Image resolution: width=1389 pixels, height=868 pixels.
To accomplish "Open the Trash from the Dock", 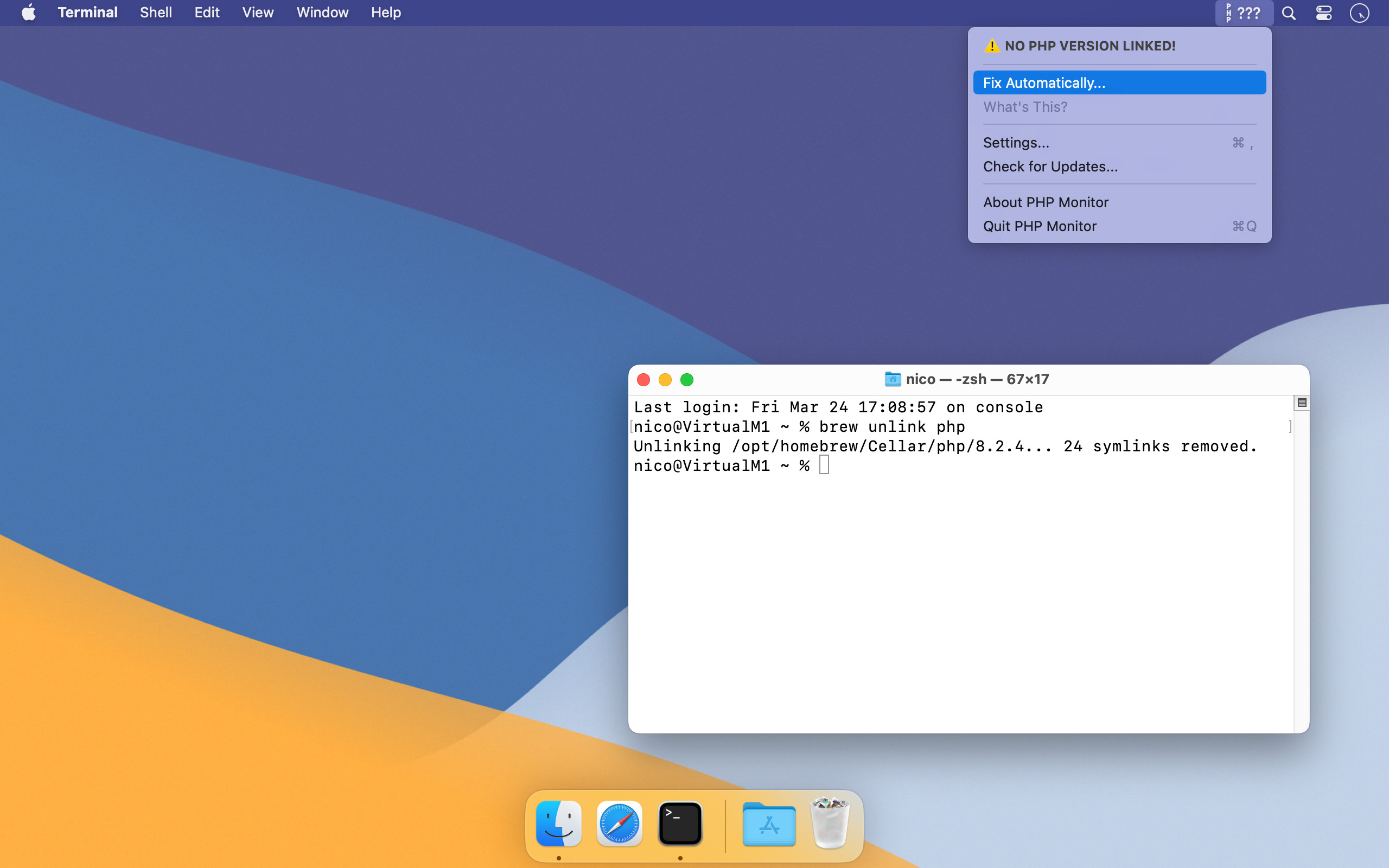I will (x=830, y=822).
